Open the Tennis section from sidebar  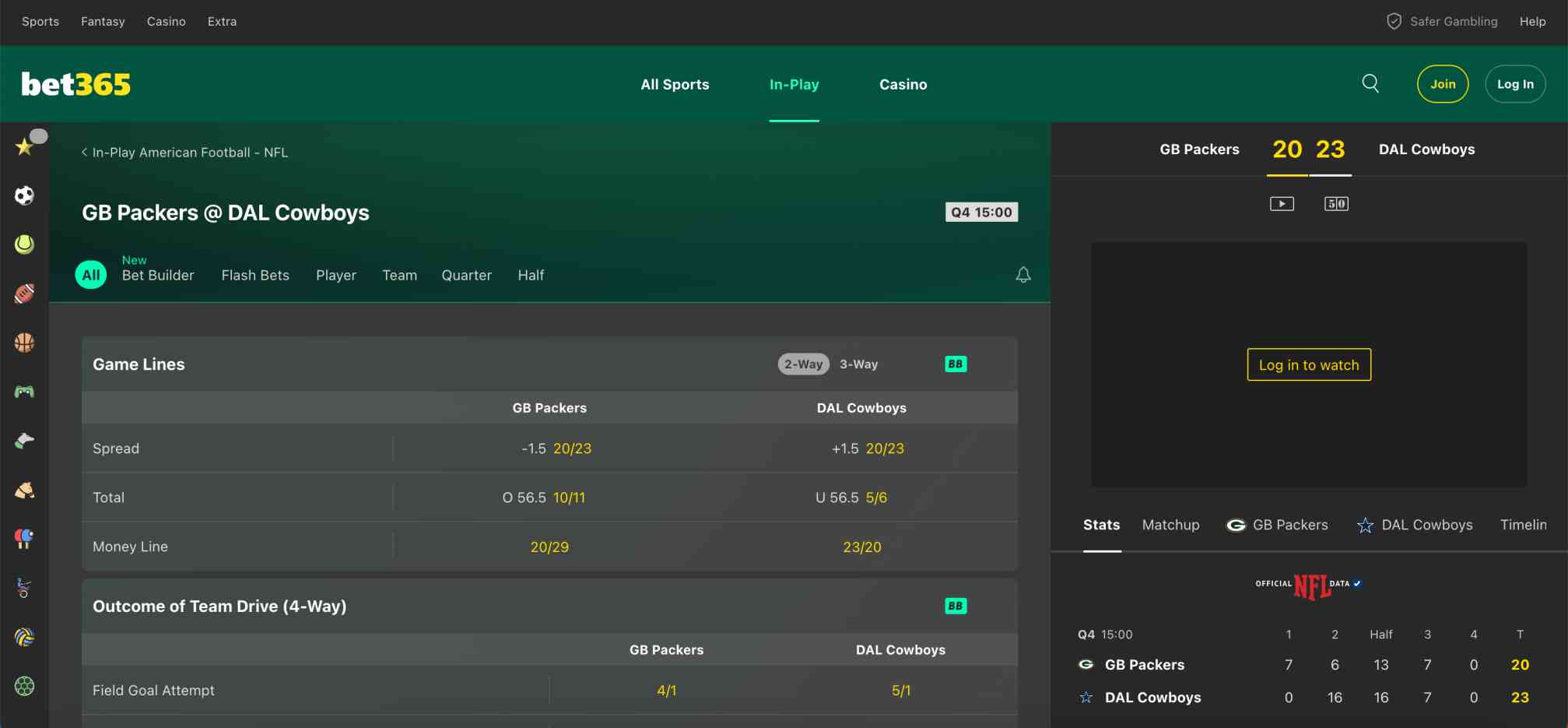point(24,244)
